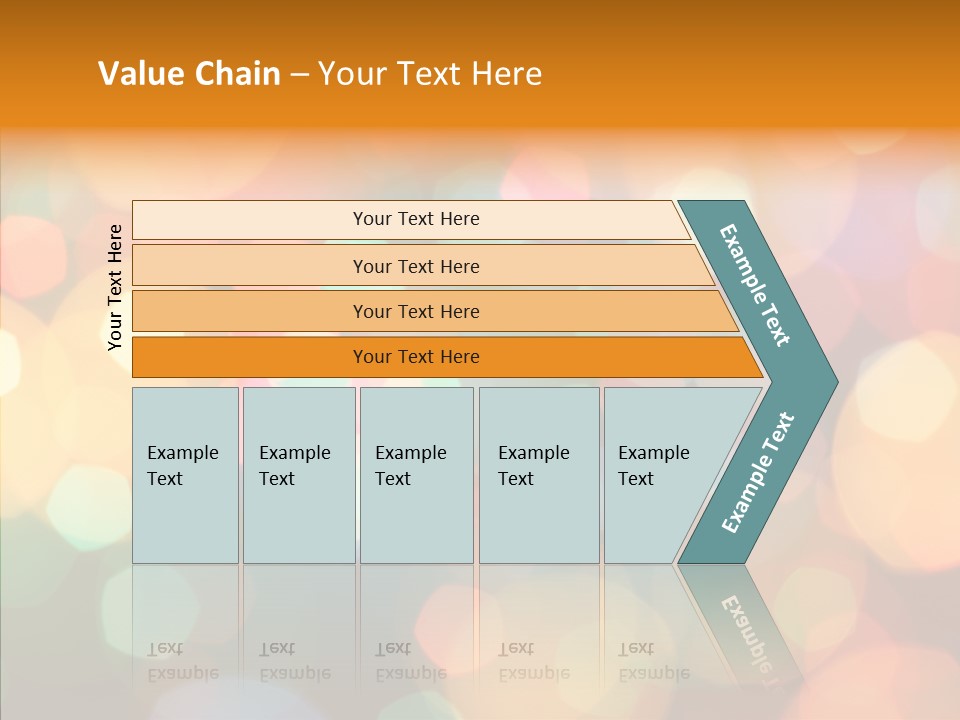Select the third 'Example Text' box
960x720 pixels.
416,475
